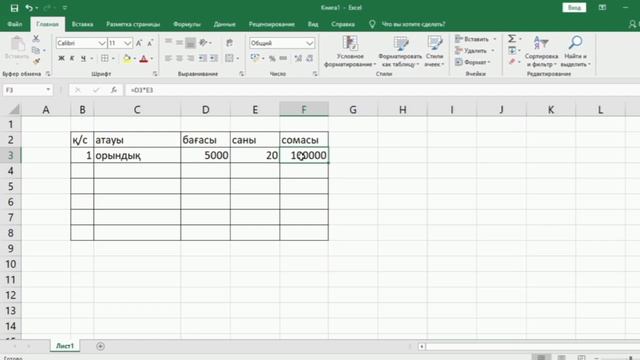Click the Merge and Center icon

[229, 58]
